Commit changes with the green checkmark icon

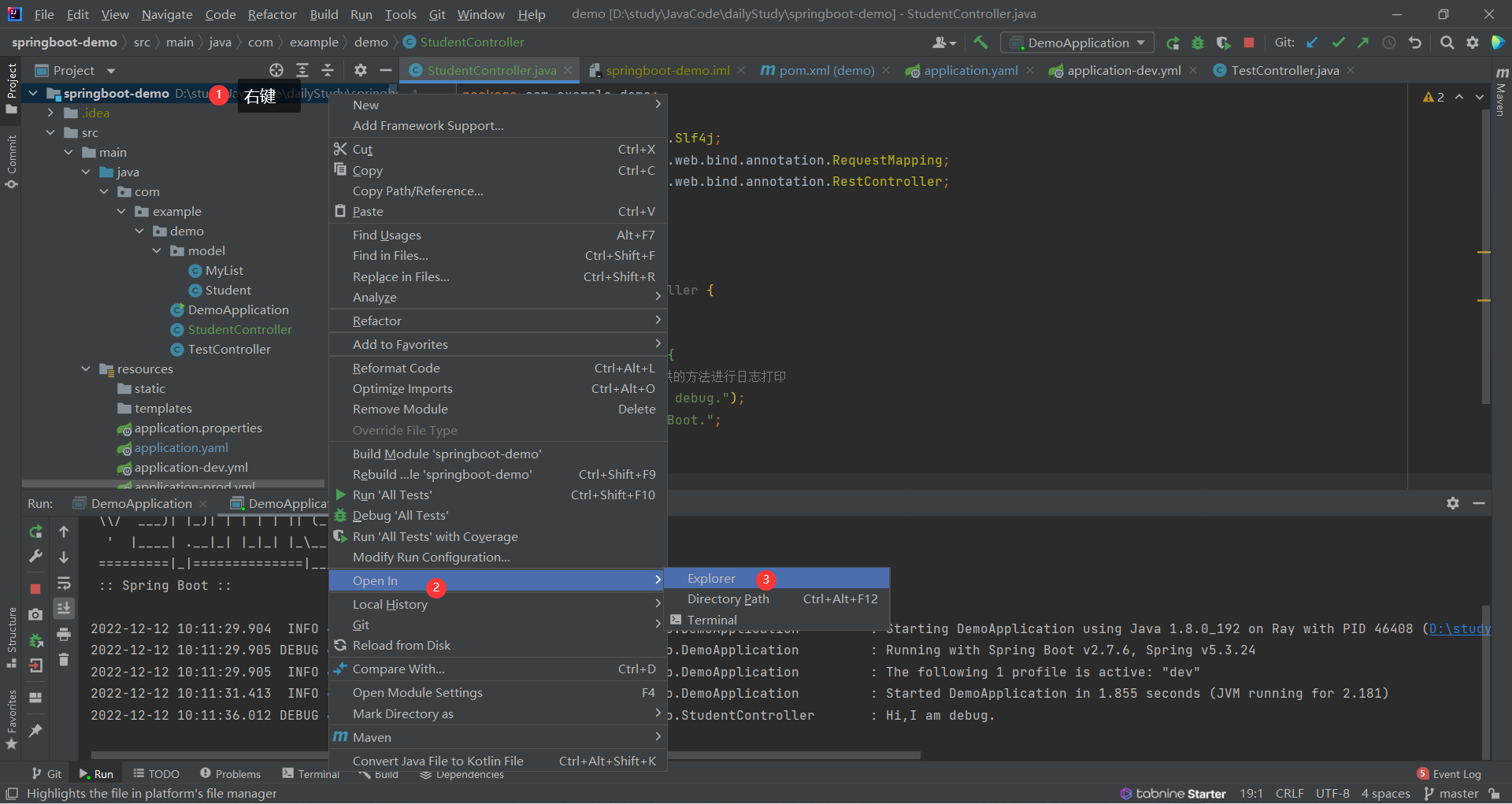tap(1338, 43)
